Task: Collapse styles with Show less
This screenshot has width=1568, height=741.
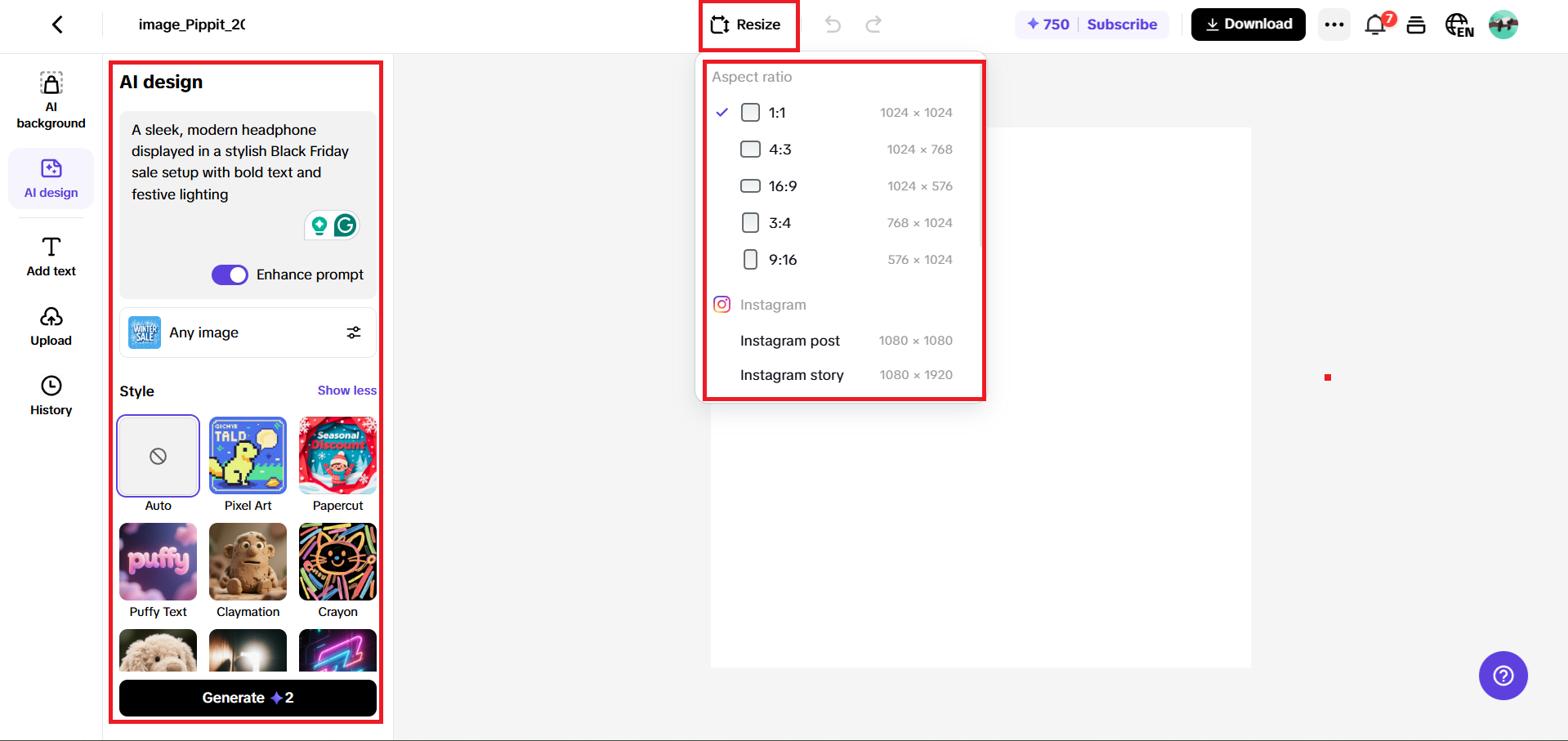Action: 347,391
